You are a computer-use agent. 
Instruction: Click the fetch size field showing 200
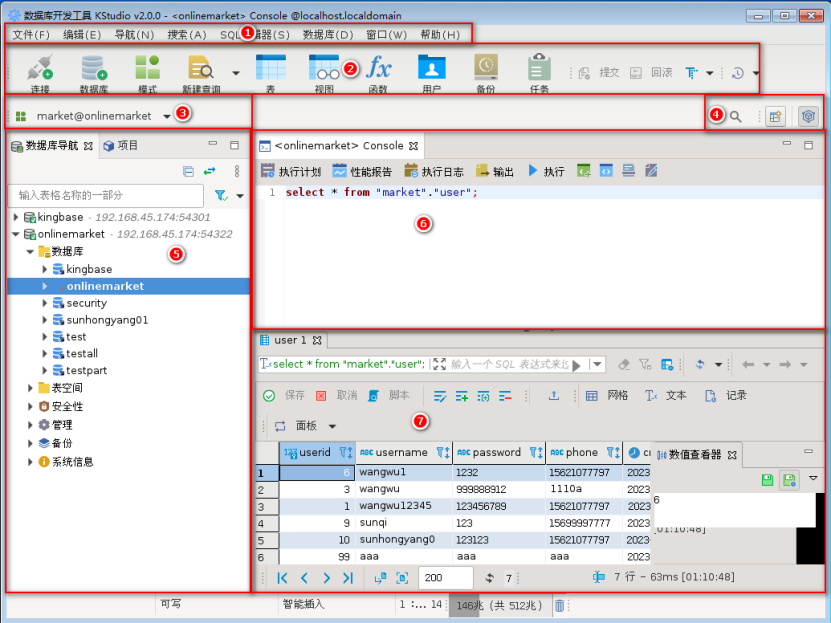(445, 578)
